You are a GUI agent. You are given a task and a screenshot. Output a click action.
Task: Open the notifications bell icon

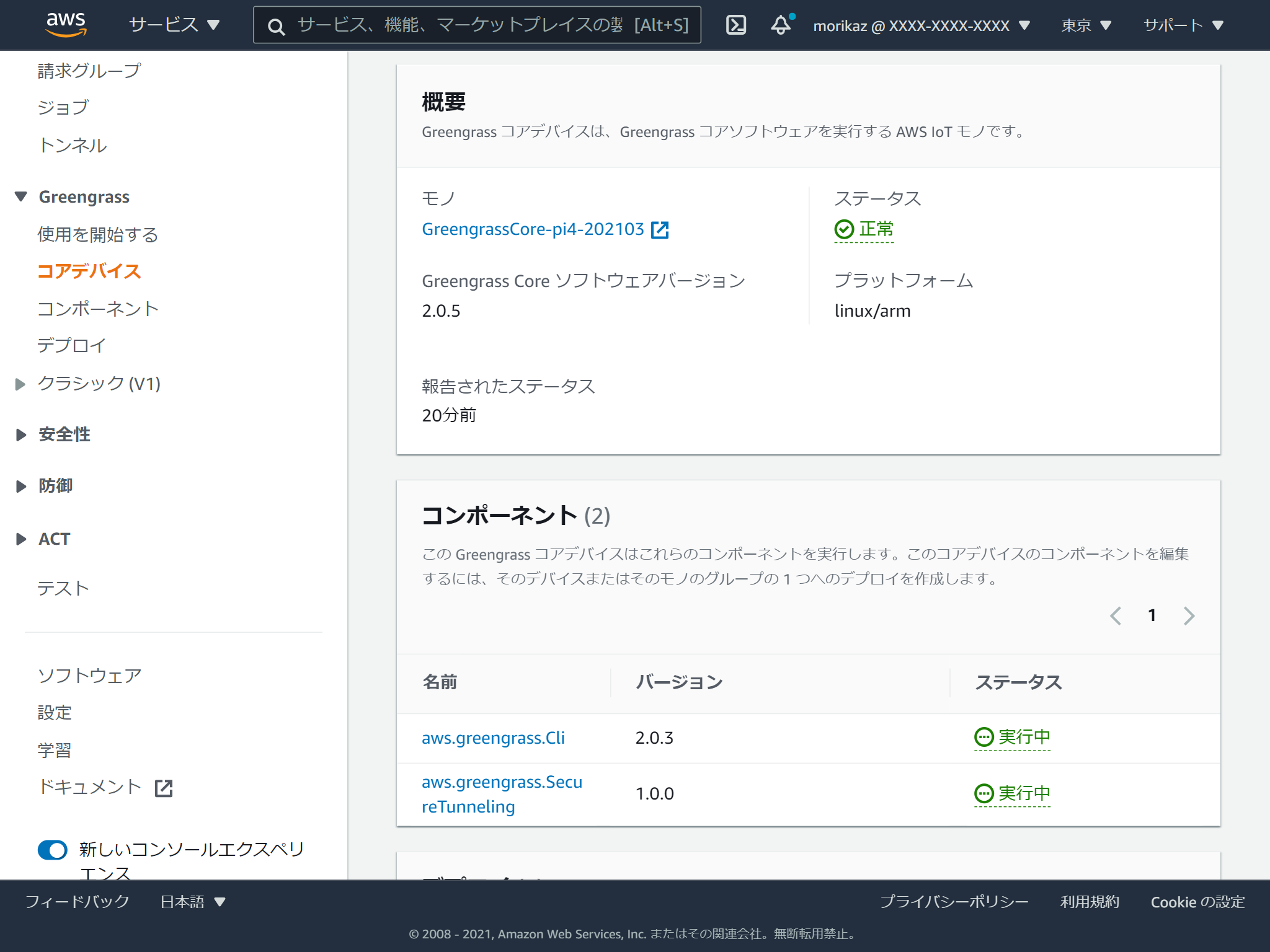[779, 25]
